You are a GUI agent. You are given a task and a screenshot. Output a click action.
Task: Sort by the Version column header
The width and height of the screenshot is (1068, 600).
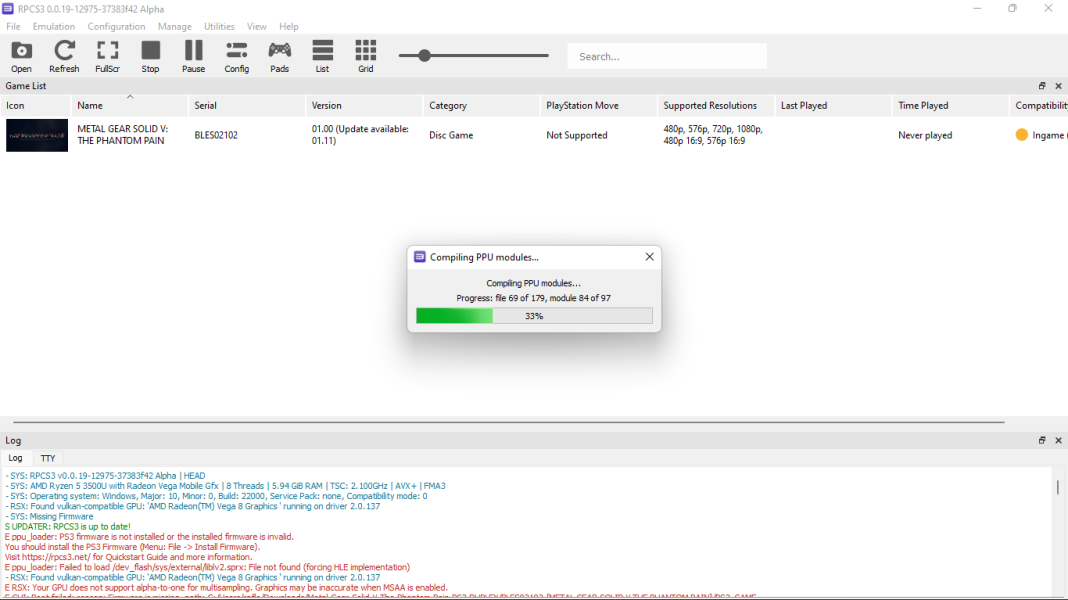click(x=364, y=106)
